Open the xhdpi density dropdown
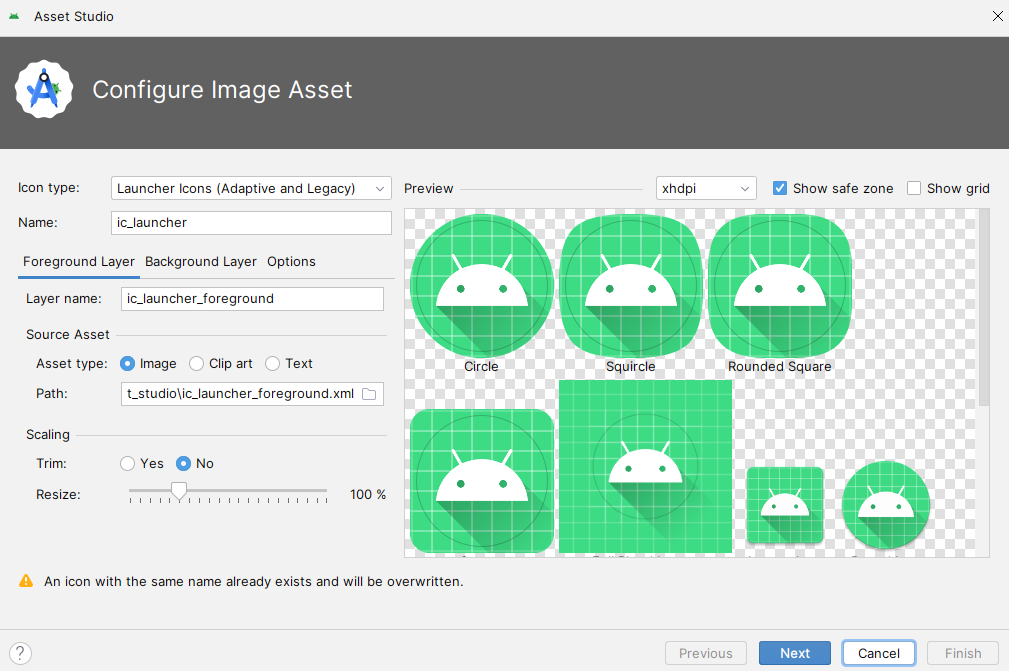Viewport: 1009px width, 671px height. [706, 188]
